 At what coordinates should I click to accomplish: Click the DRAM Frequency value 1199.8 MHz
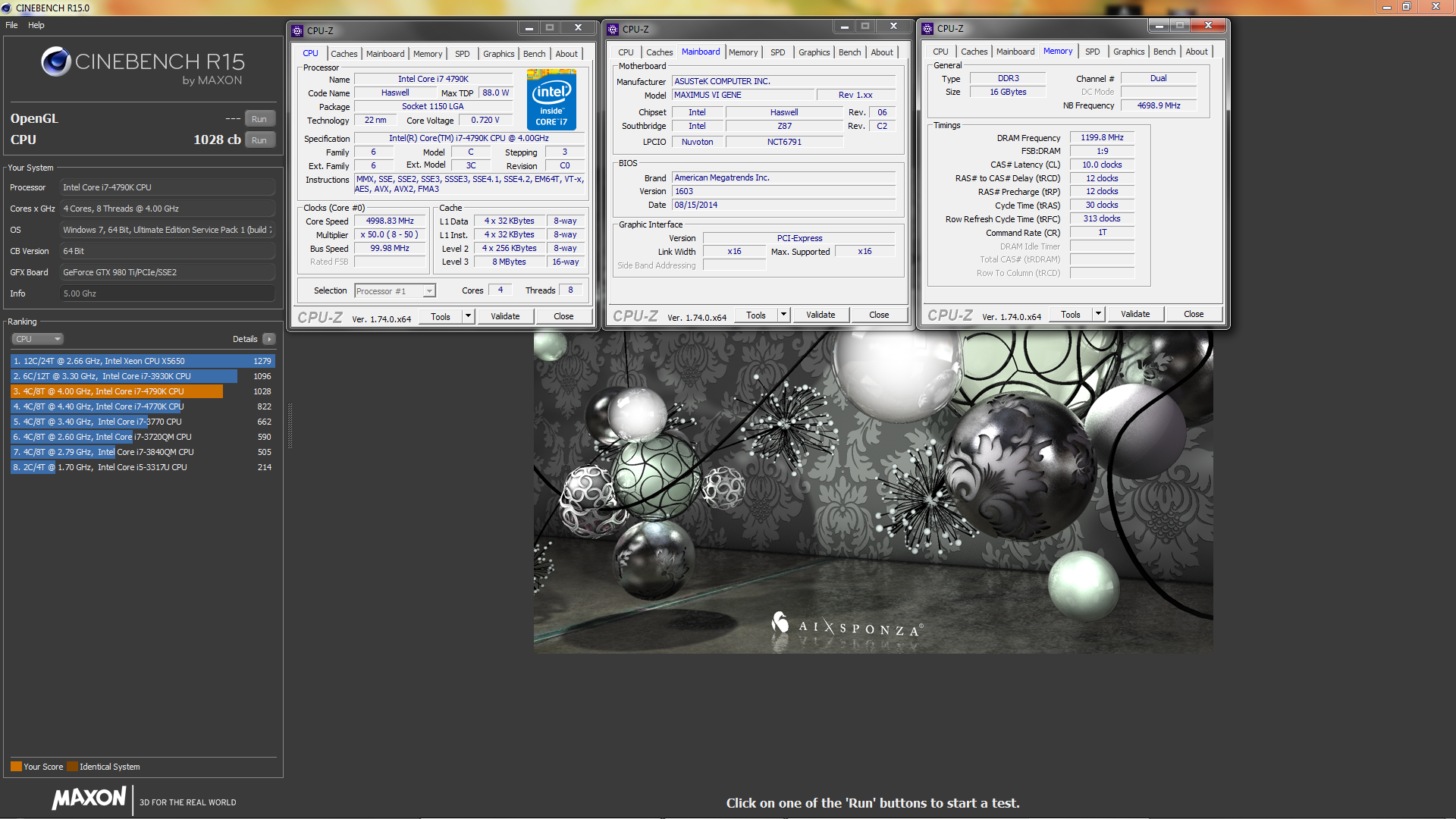[1102, 137]
